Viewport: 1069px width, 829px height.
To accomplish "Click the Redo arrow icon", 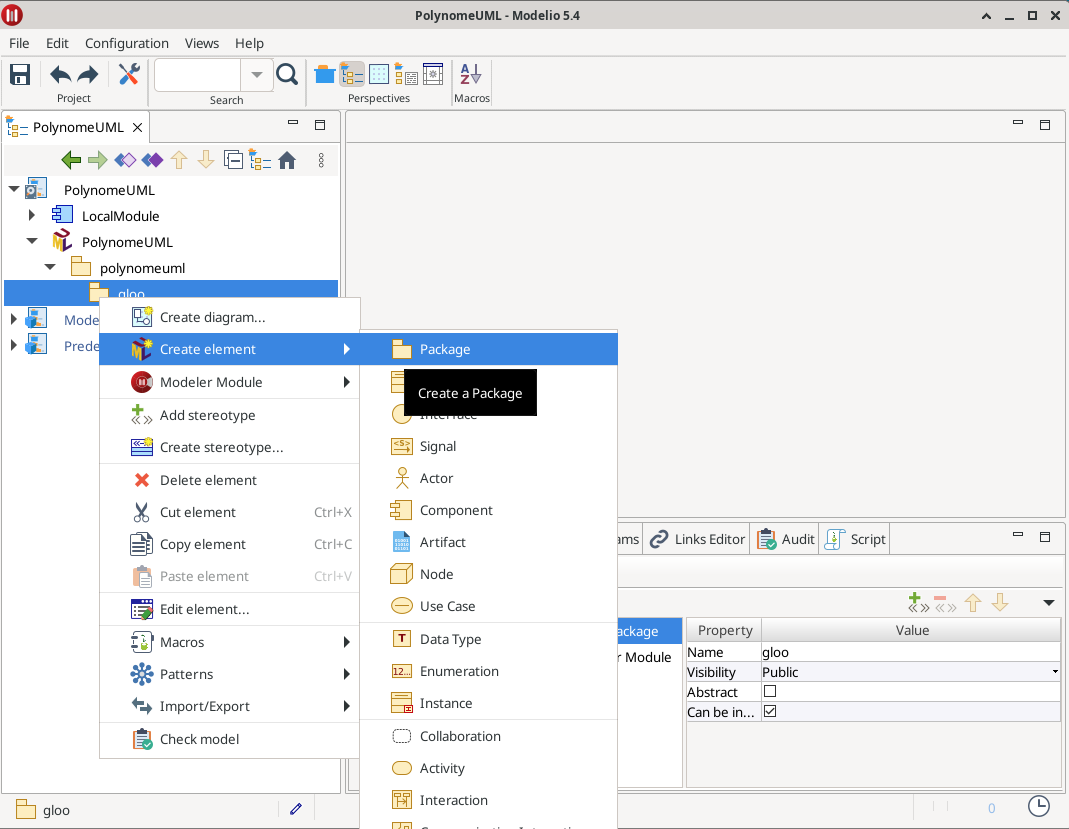I will pyautogui.click(x=88, y=74).
